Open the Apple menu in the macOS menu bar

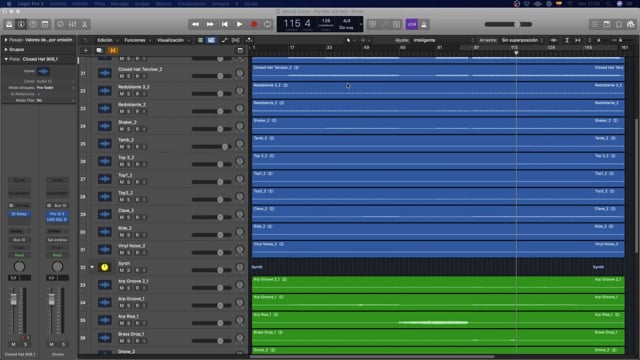pos(9,4)
